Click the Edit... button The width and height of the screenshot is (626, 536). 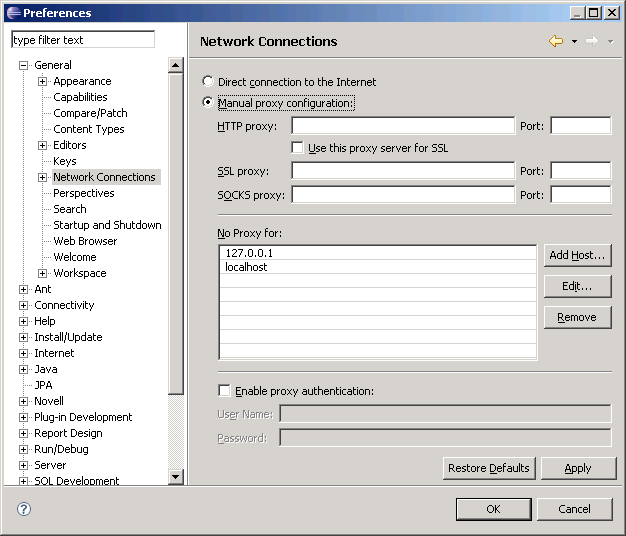tap(577, 286)
